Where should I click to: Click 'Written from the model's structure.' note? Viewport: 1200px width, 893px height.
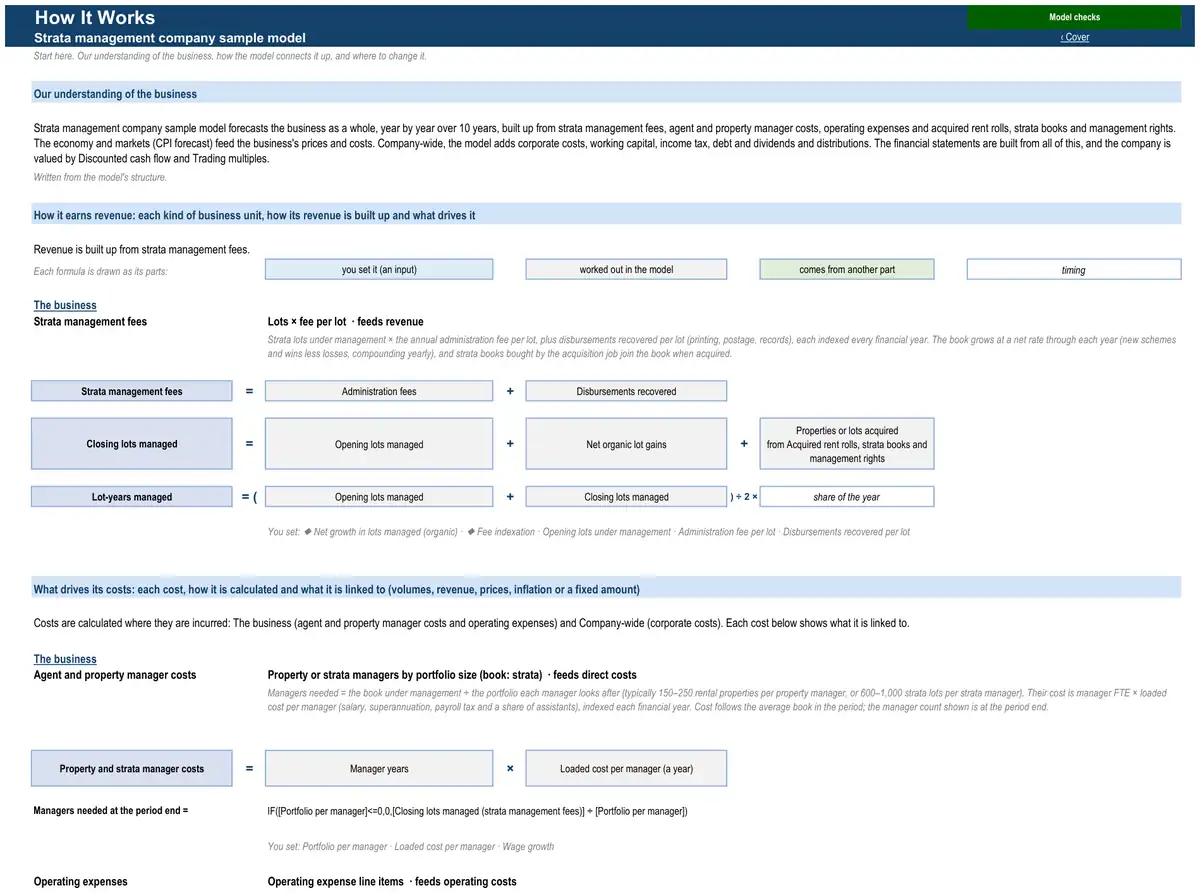(100, 177)
